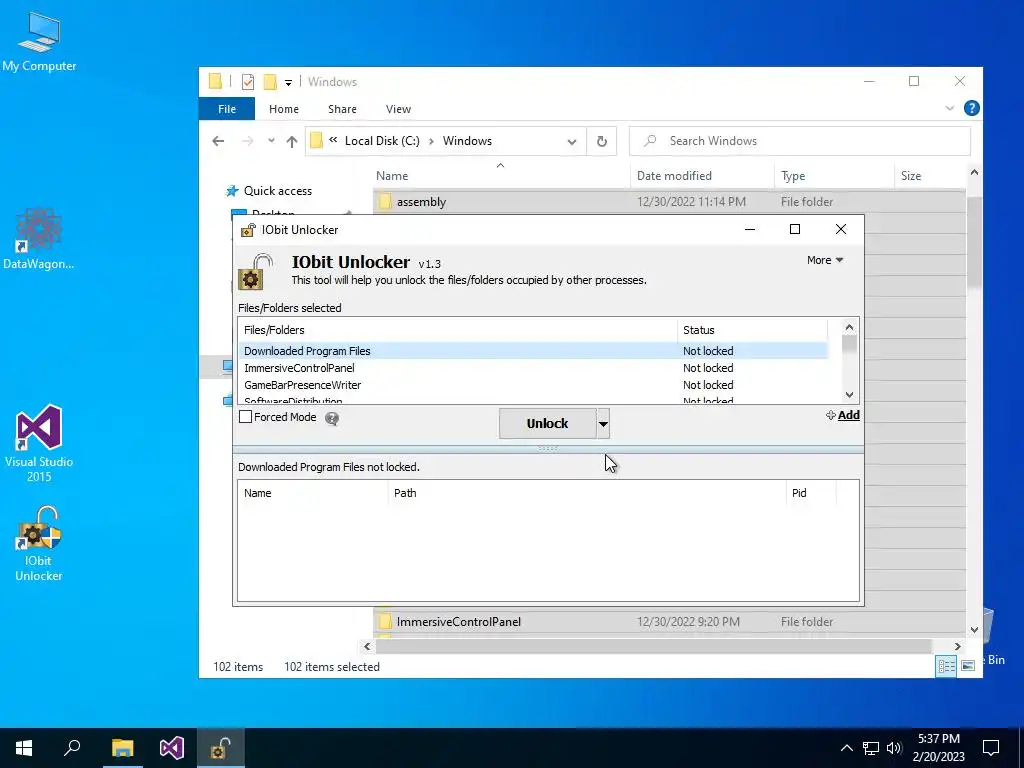Select Local Disk (C:) in address bar
This screenshot has height=768, width=1024.
coord(382,141)
